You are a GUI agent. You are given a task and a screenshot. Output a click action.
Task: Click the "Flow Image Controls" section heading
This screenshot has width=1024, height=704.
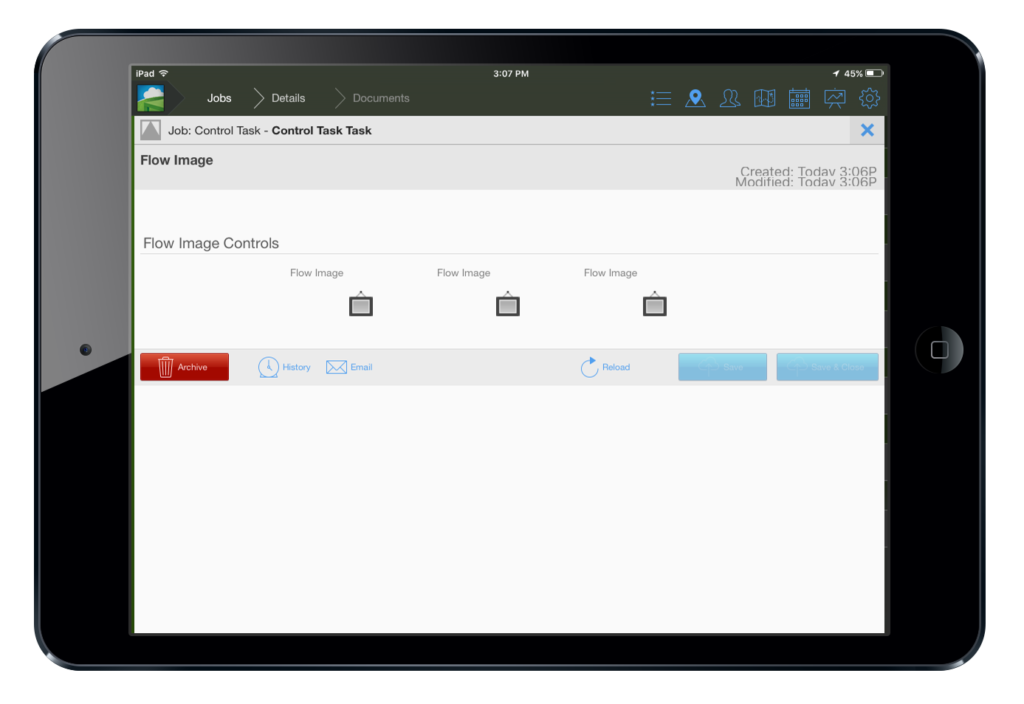[211, 243]
